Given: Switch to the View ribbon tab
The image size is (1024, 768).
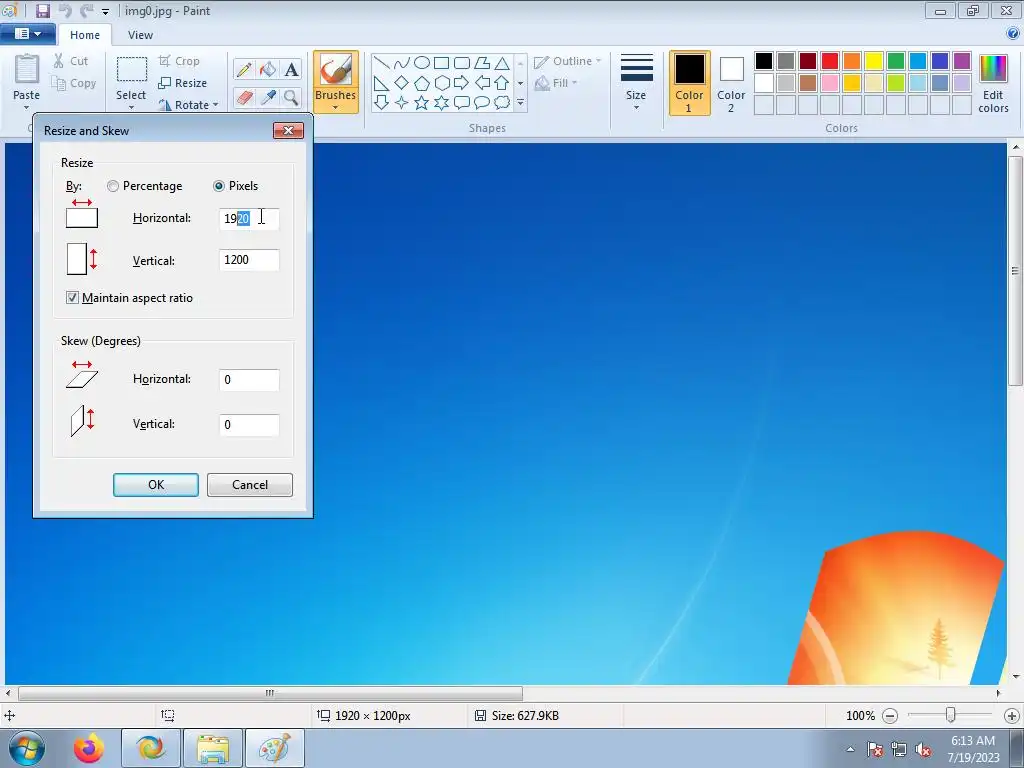Looking at the screenshot, I should (x=140, y=35).
